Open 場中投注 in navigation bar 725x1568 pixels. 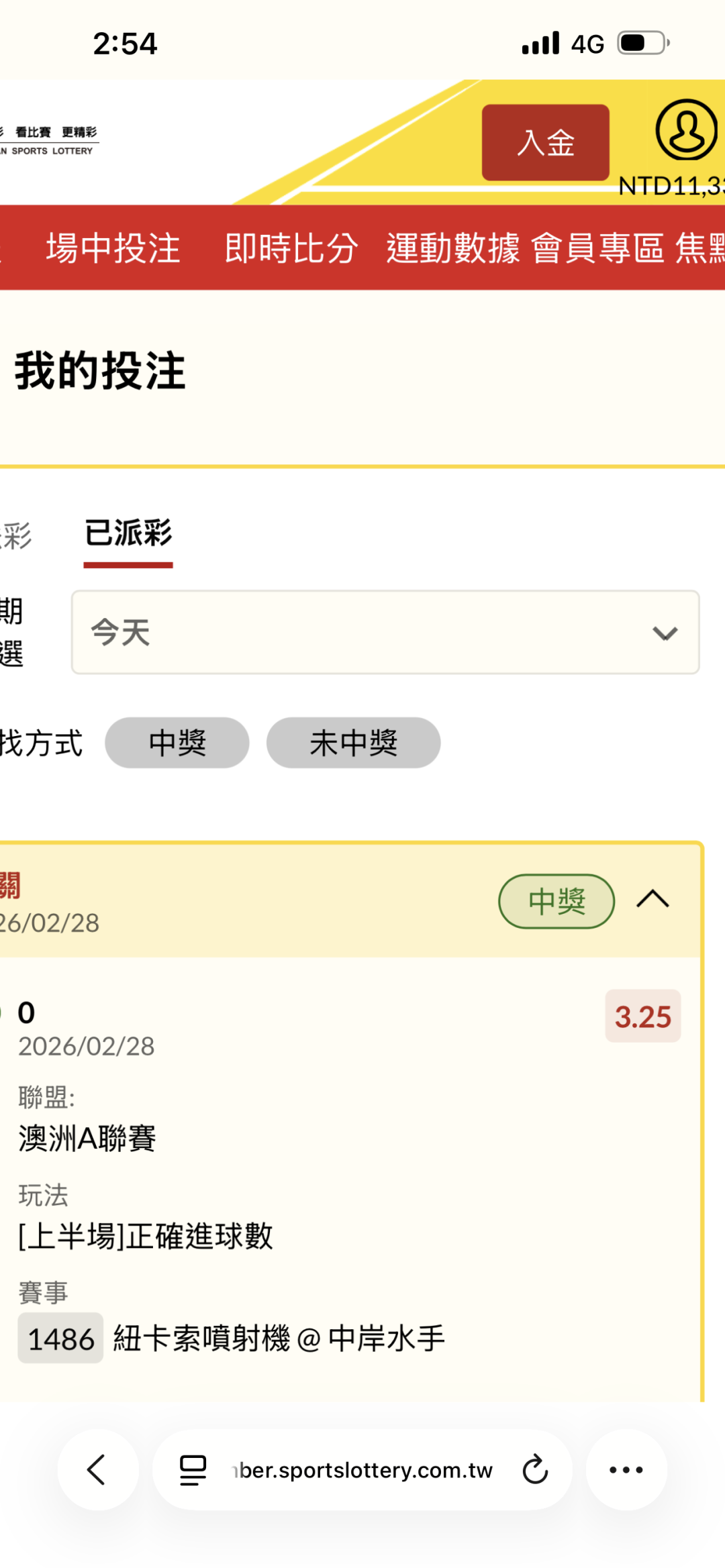point(113,248)
